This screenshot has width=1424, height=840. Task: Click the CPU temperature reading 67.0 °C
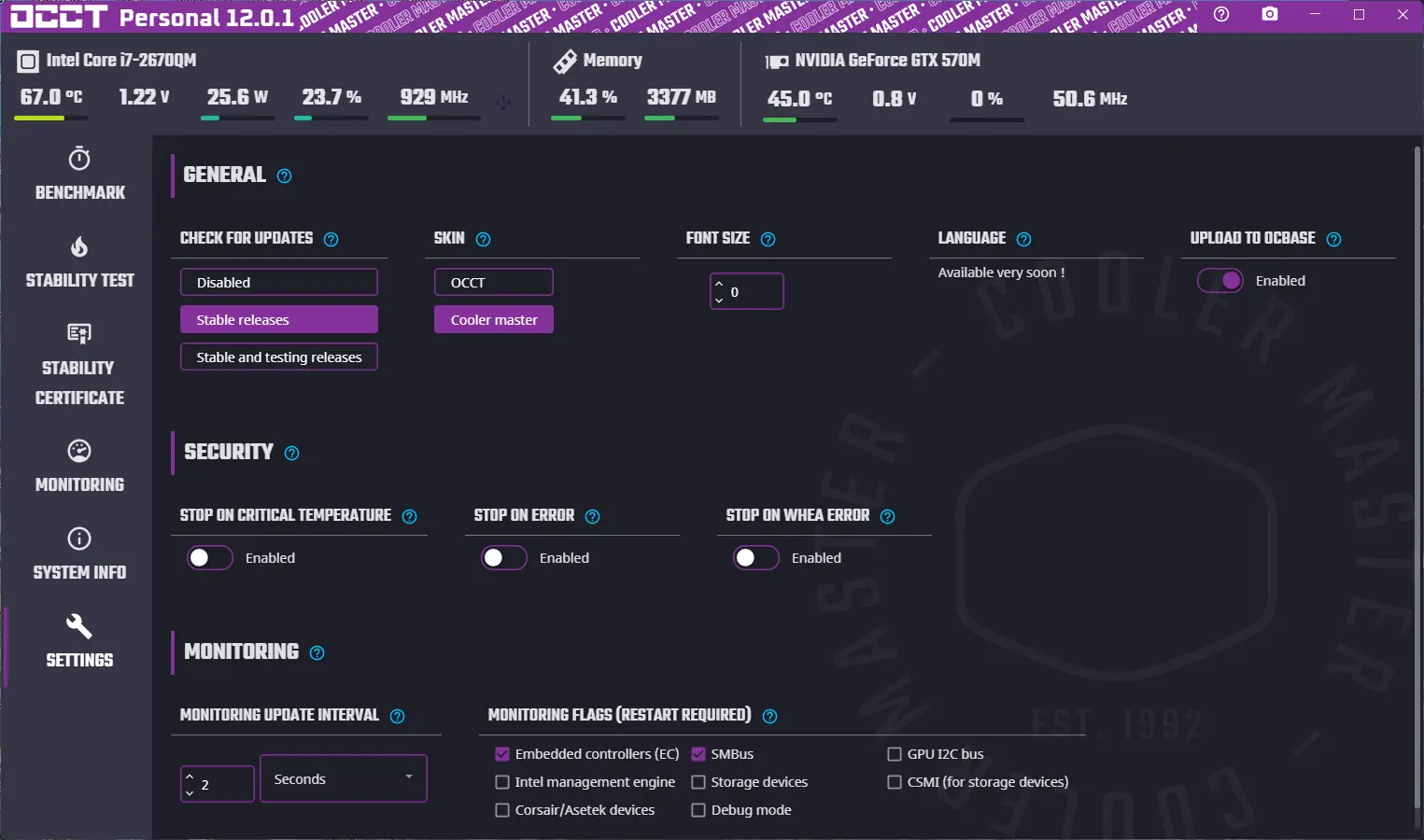51,97
